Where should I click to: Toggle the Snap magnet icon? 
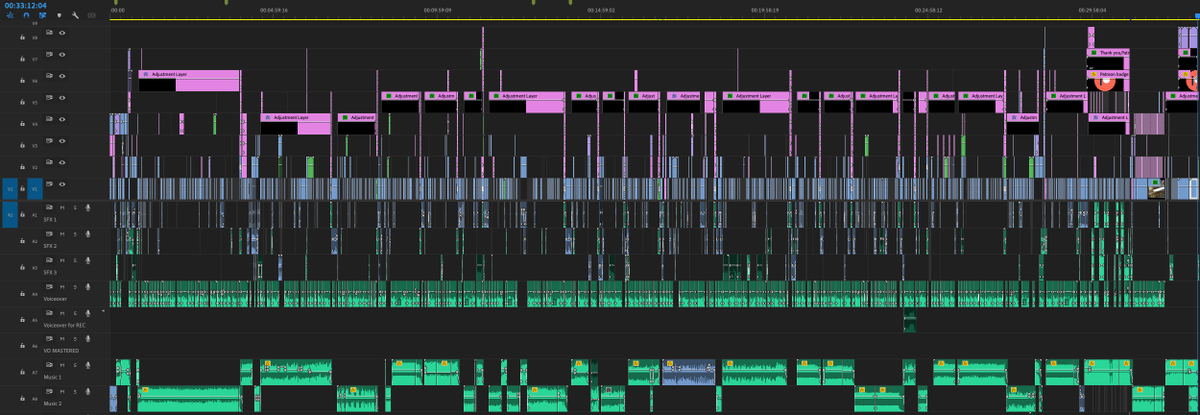point(26,16)
